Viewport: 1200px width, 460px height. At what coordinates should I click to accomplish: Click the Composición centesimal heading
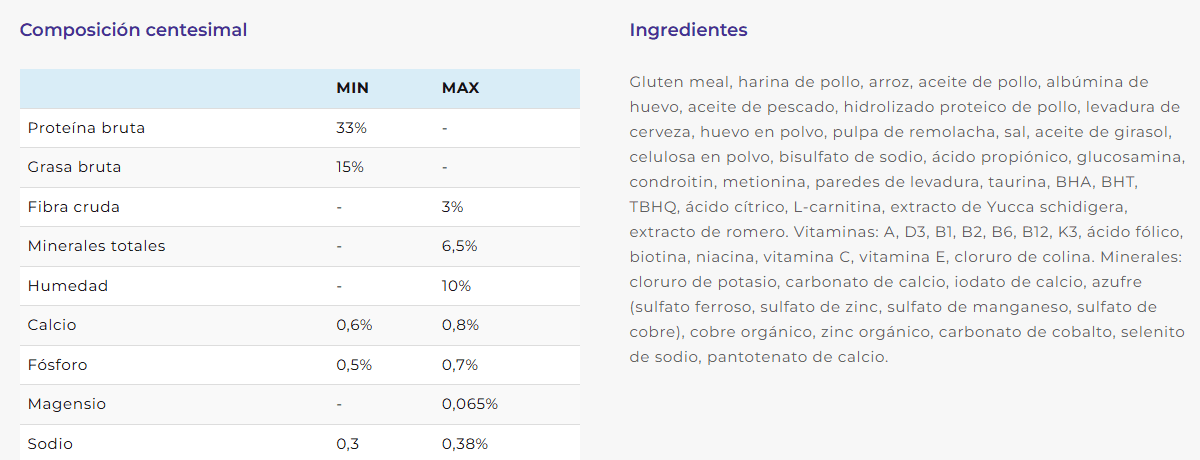pos(133,30)
